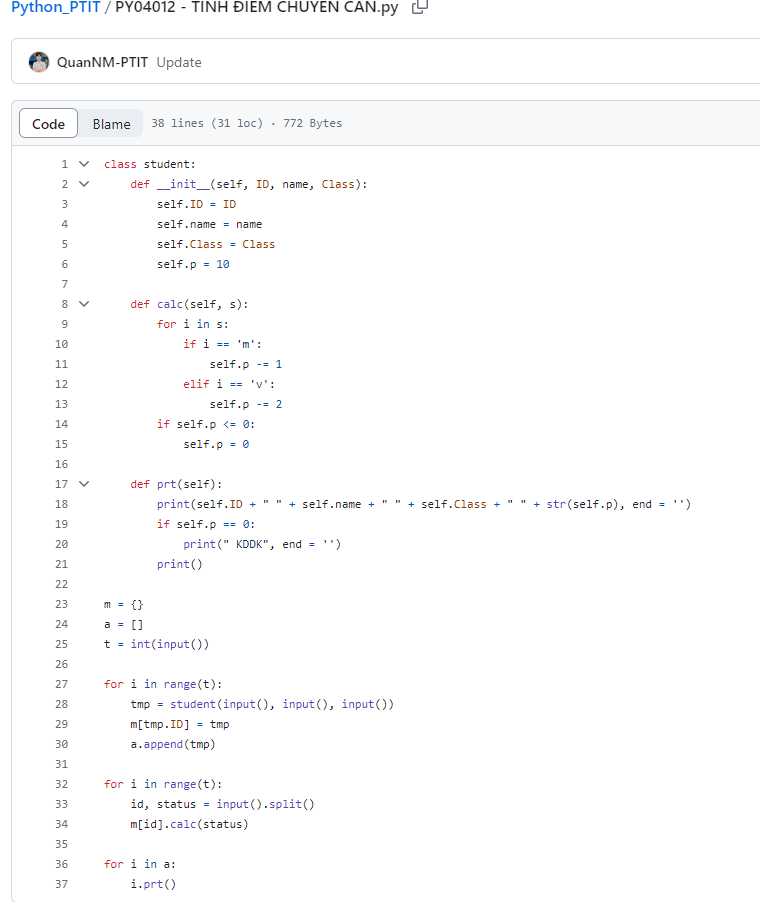The height and width of the screenshot is (902, 760).
Task: Open the Update commit message link
Action: (x=179, y=62)
